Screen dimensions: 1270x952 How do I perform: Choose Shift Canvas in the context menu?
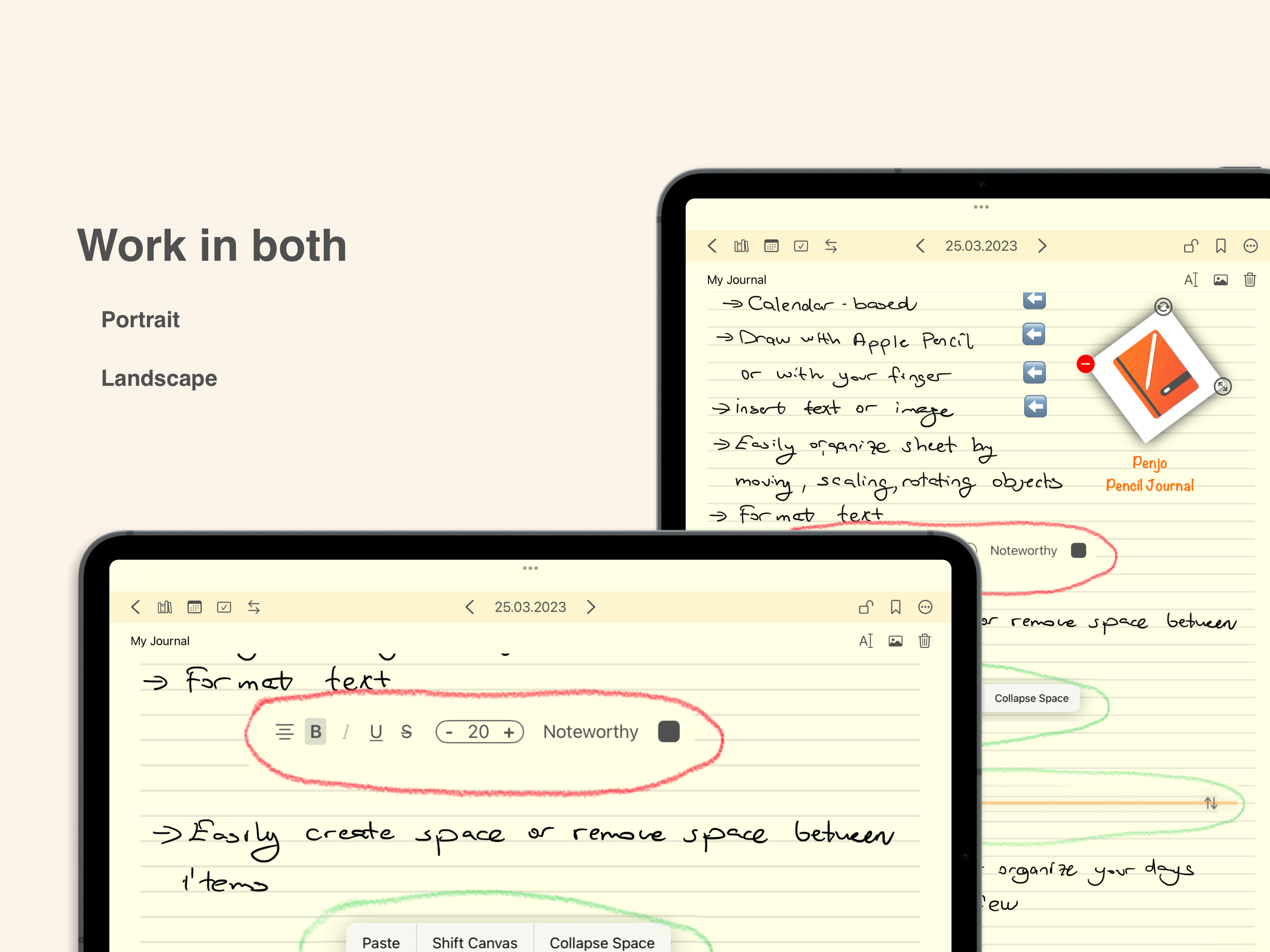coord(475,942)
